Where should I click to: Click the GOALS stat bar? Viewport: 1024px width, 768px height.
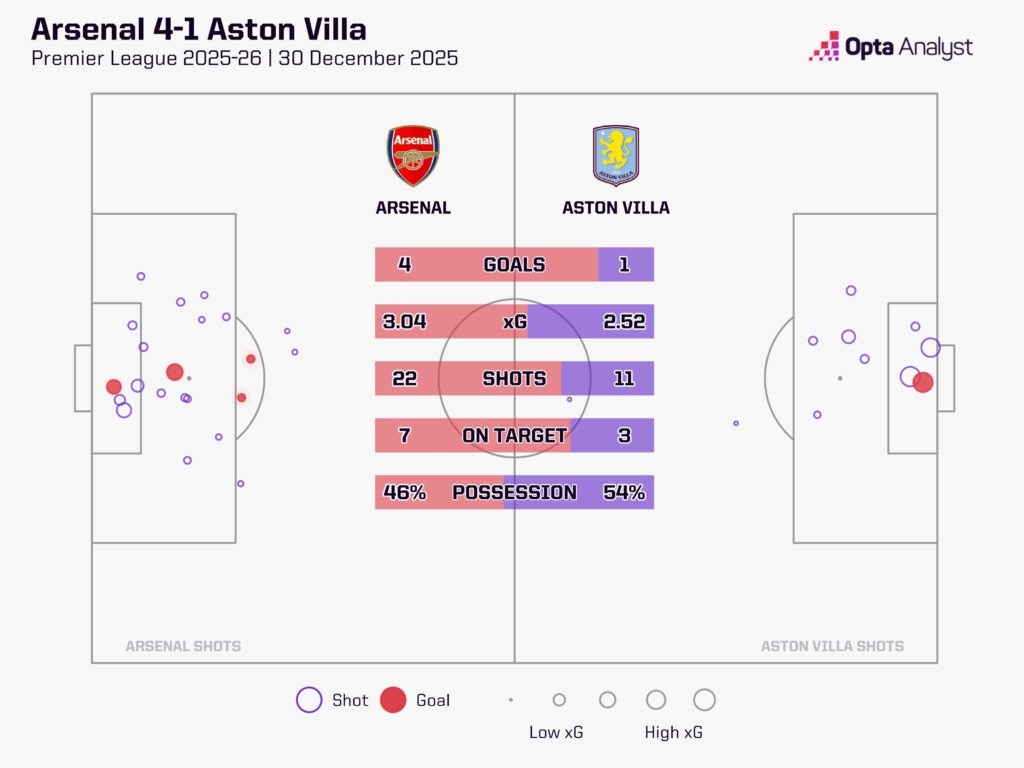[x=514, y=264]
